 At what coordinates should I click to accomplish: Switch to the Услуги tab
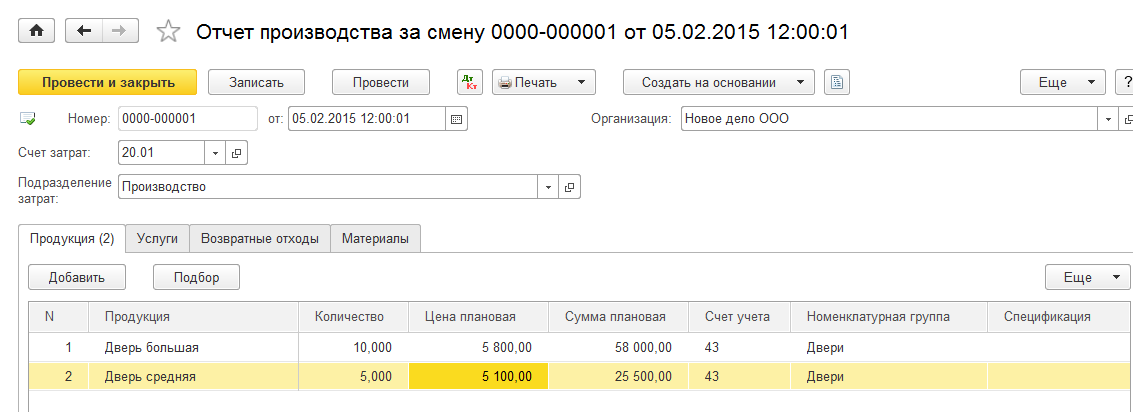[157, 239]
